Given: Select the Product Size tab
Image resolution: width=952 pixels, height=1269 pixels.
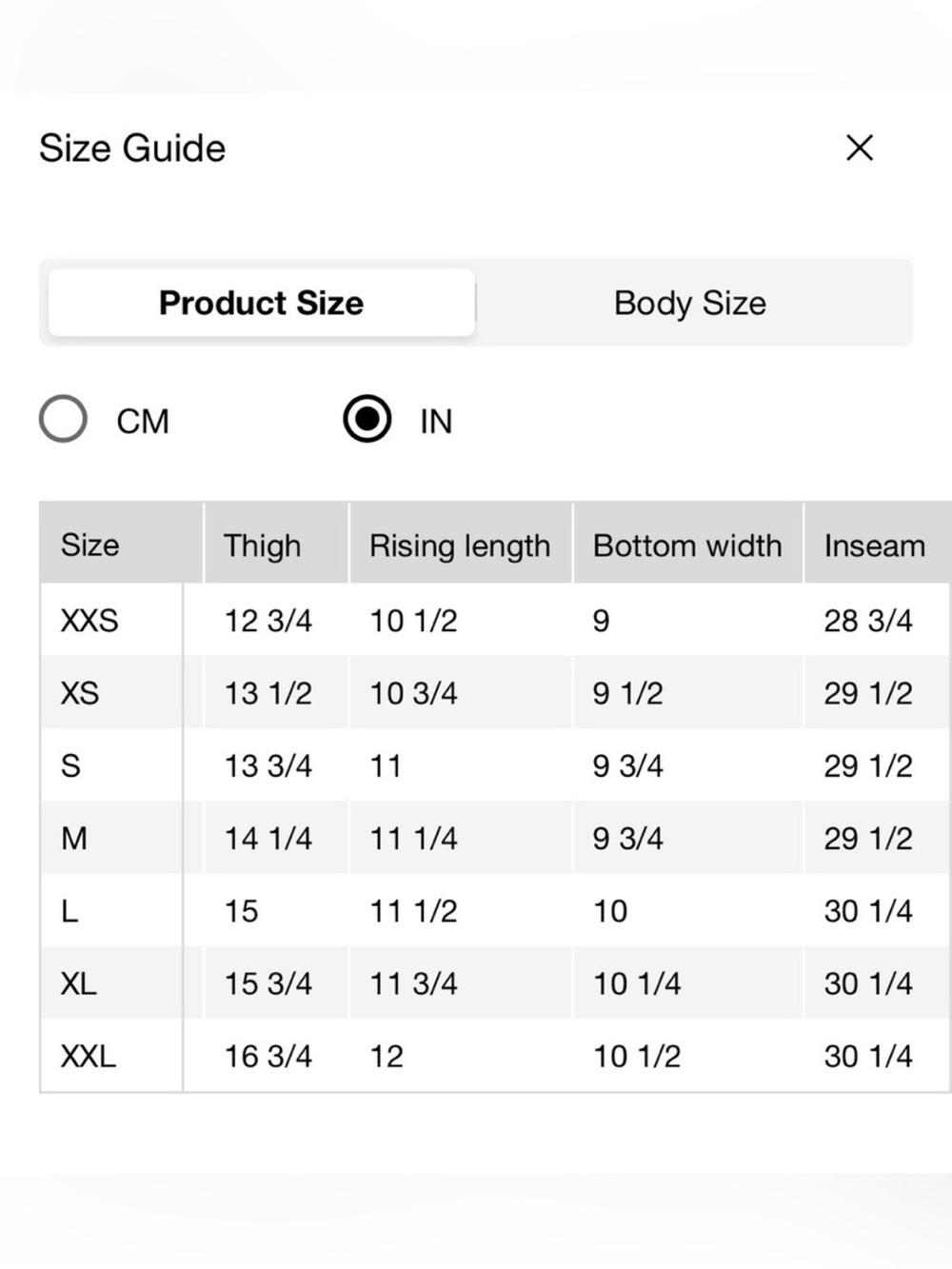Looking at the screenshot, I should click(x=262, y=303).
